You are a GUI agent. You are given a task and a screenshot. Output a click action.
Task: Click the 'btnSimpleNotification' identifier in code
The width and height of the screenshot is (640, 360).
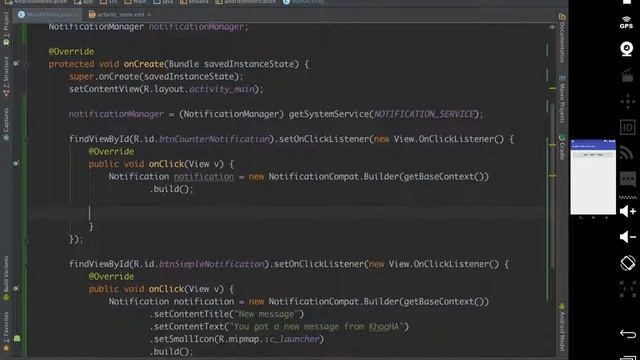[212, 264]
